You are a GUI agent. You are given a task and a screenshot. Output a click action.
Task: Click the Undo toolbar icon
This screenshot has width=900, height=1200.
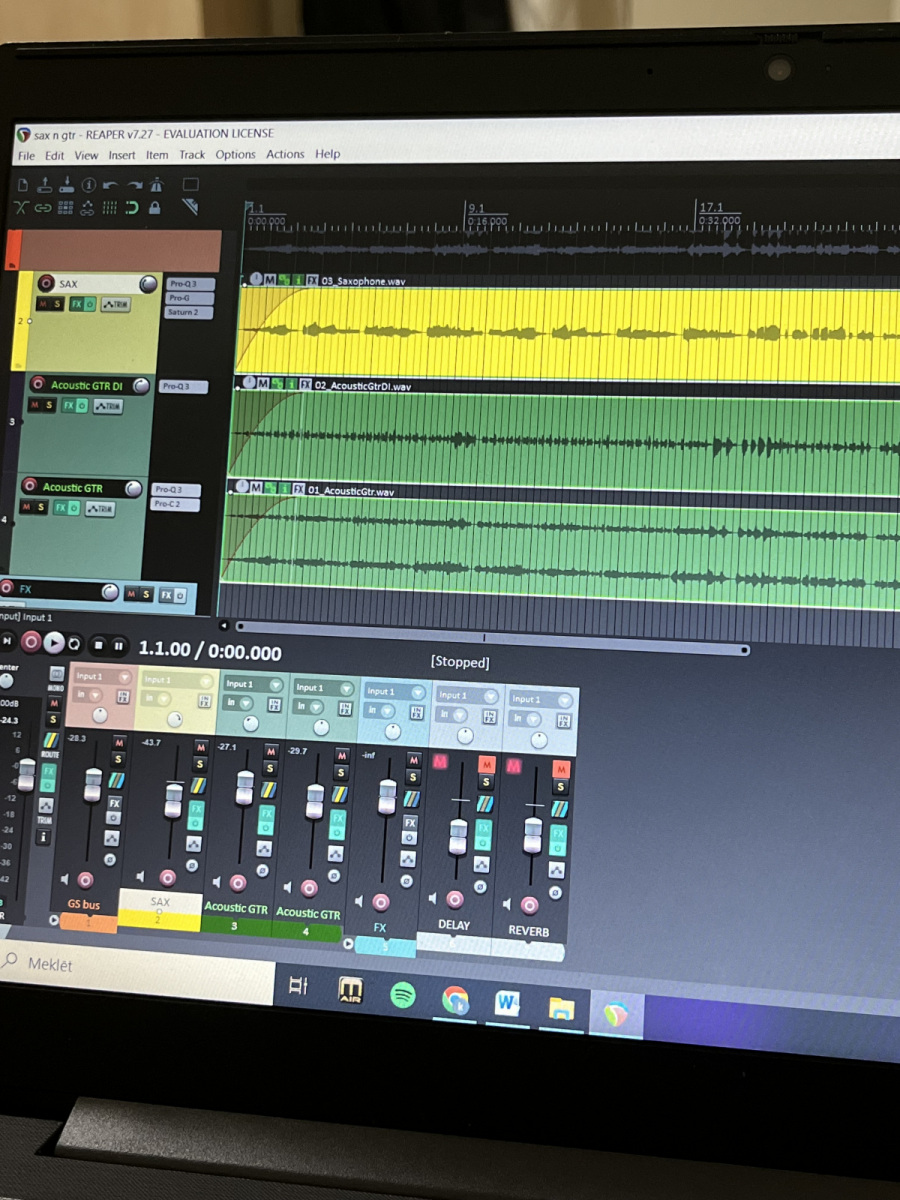(111, 185)
